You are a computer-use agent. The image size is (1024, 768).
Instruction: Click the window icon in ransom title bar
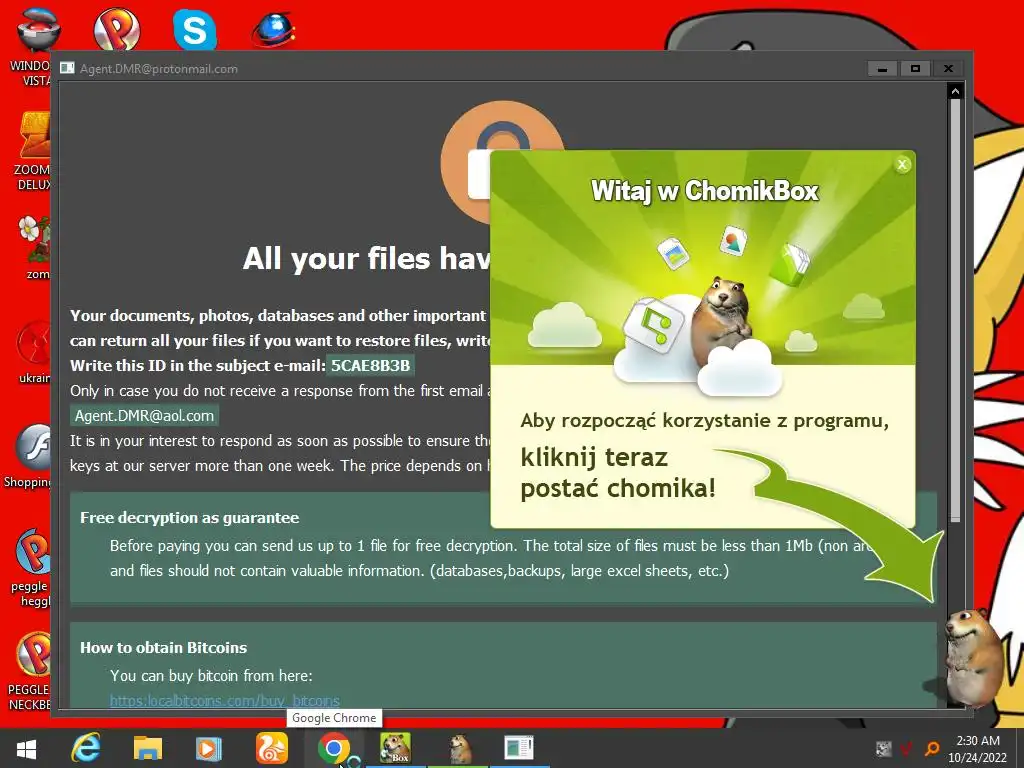click(x=67, y=68)
